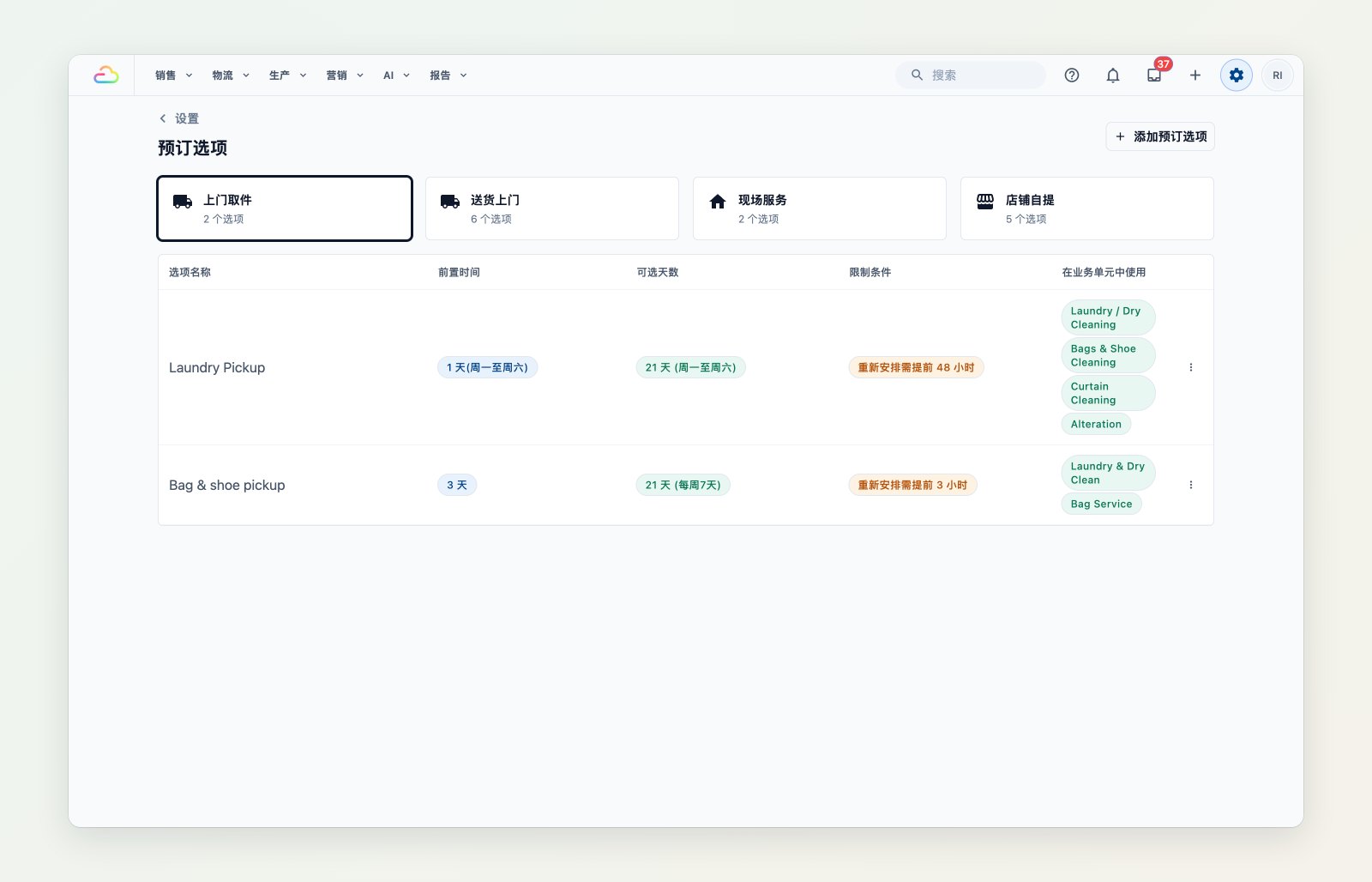Switch to the 送货上门 tab

[x=552, y=208]
